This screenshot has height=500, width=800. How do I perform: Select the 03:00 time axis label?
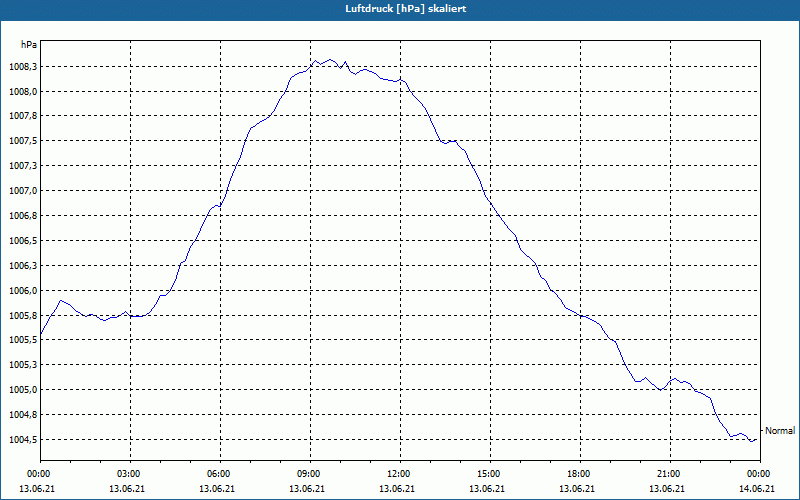[x=131, y=473]
